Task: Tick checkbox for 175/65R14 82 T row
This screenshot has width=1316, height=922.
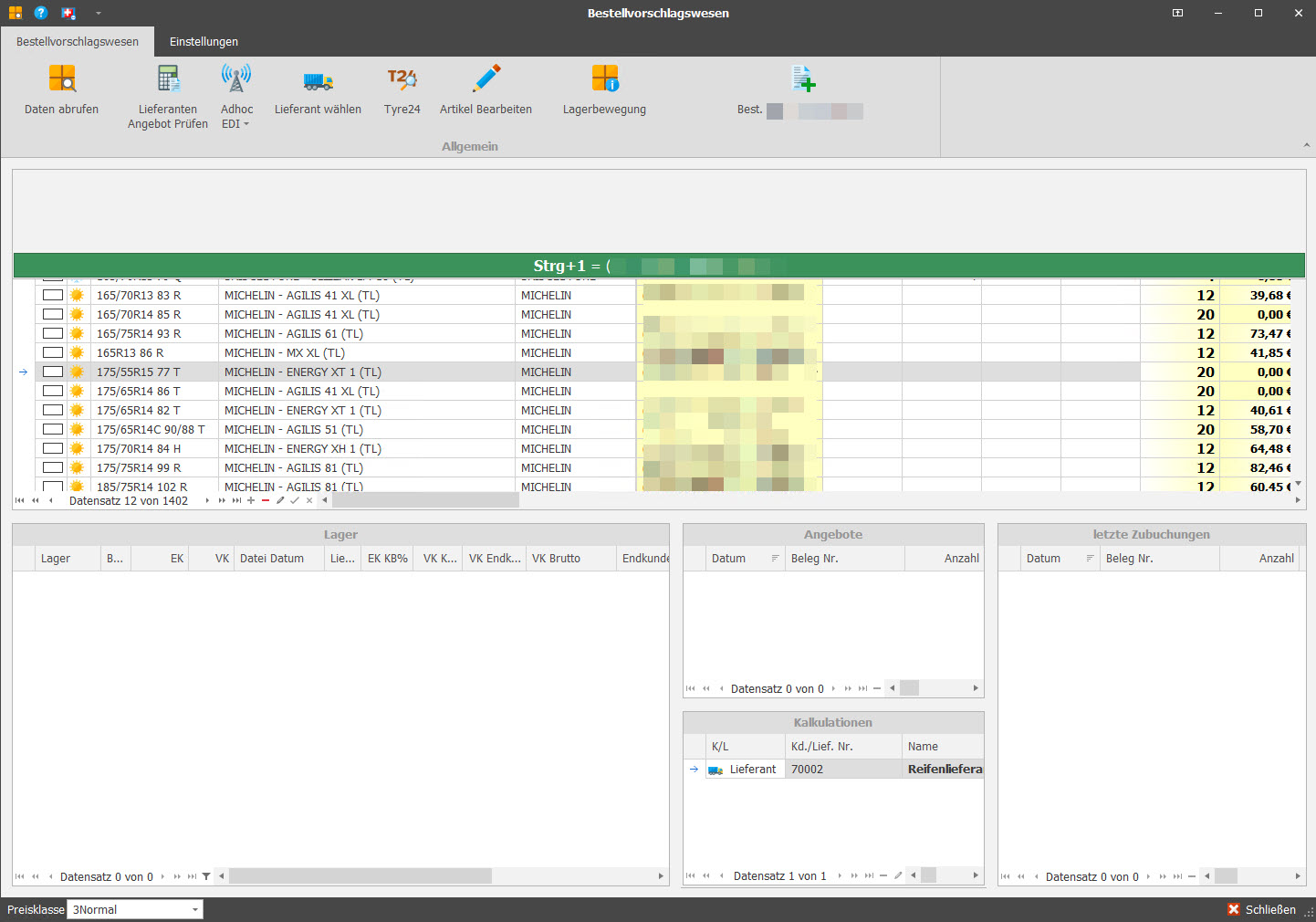Action: pyautogui.click(x=53, y=410)
